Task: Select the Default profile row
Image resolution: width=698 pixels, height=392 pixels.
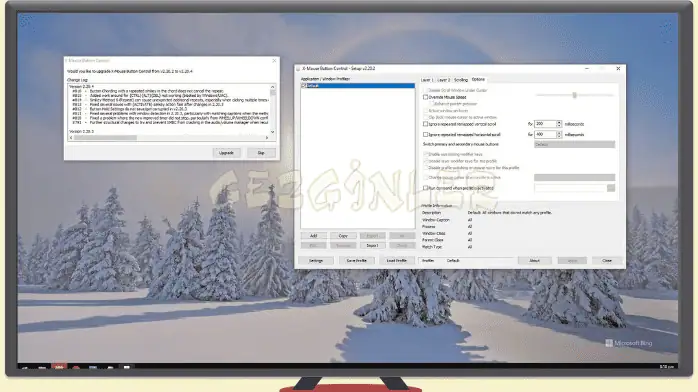Action: click(357, 85)
